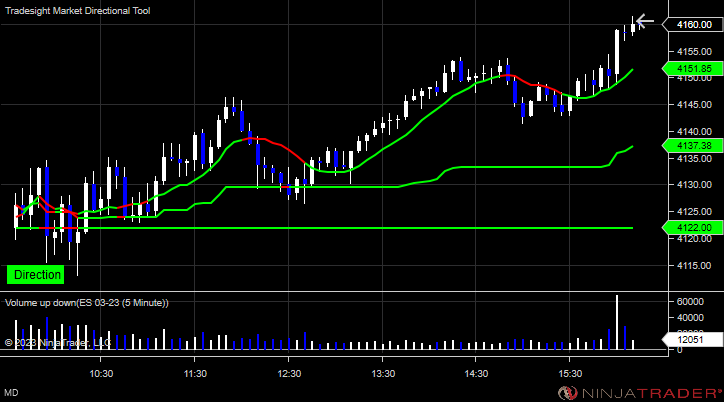This screenshot has height=402, width=724.
Task: Click the 4160.00 current price marker
Action: pos(693,24)
